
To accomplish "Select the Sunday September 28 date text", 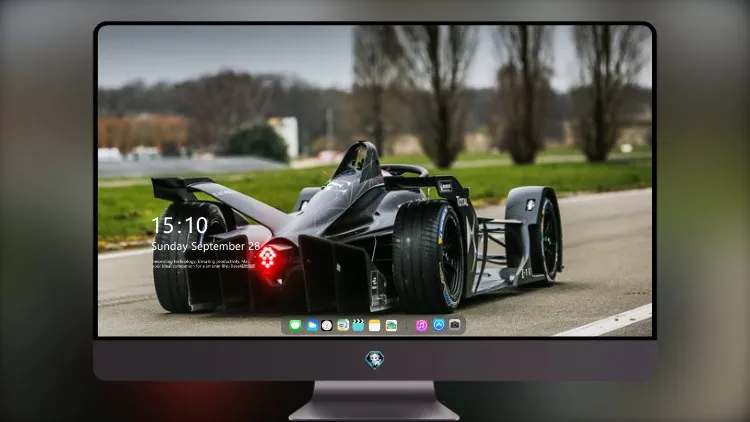I will 206,246.
